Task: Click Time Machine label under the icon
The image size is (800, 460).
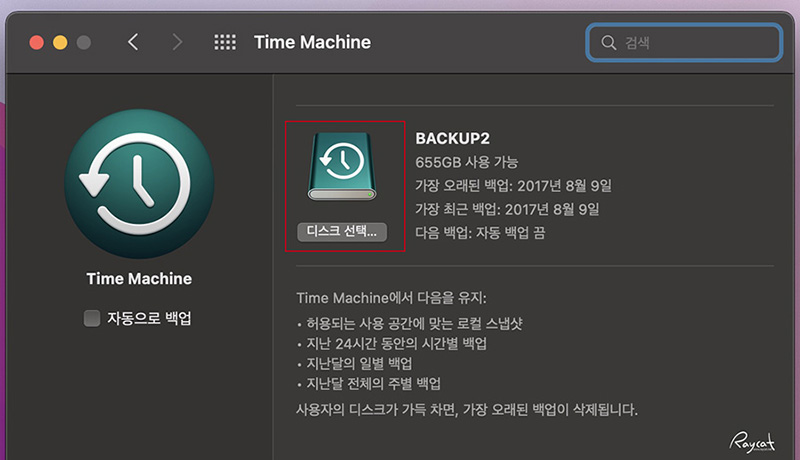Action: tap(139, 278)
